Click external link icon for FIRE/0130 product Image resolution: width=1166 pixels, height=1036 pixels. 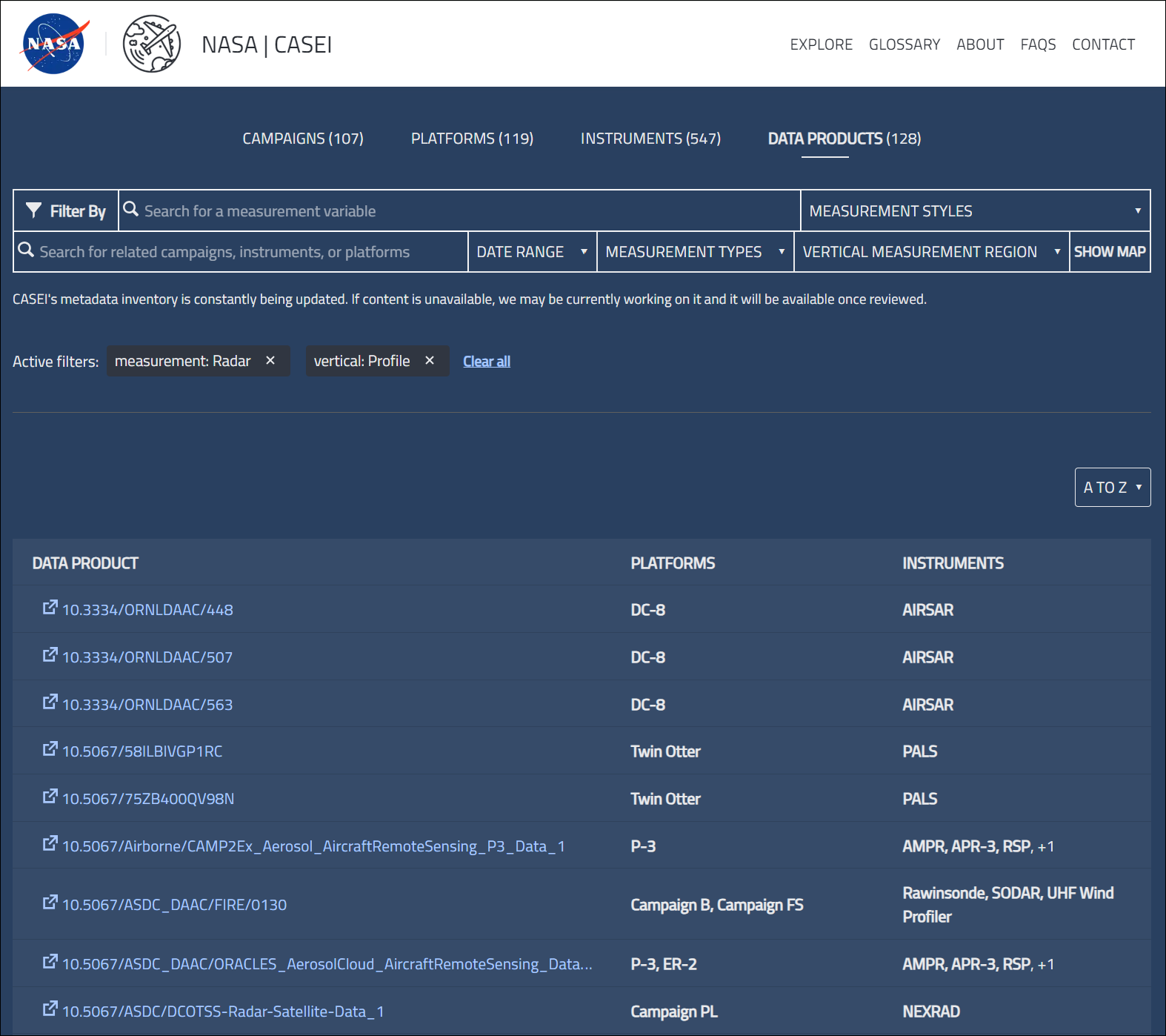coord(50,903)
